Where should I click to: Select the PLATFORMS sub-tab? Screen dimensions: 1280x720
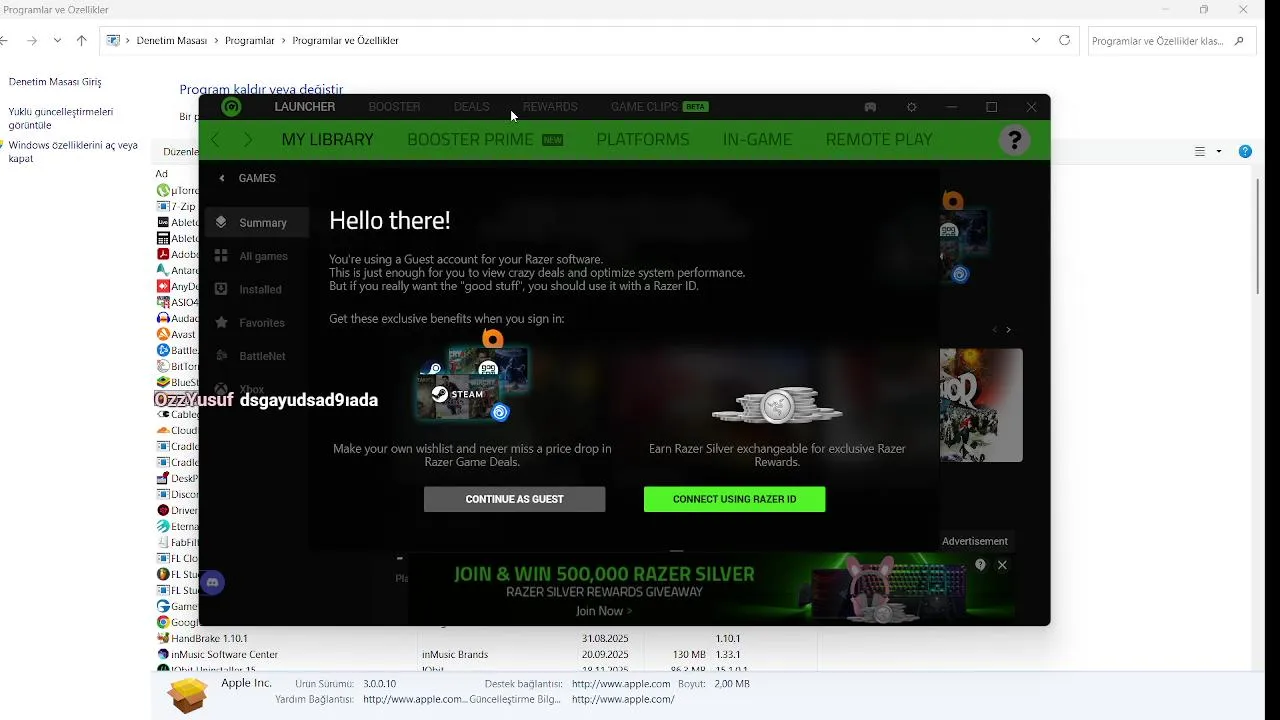(x=643, y=140)
